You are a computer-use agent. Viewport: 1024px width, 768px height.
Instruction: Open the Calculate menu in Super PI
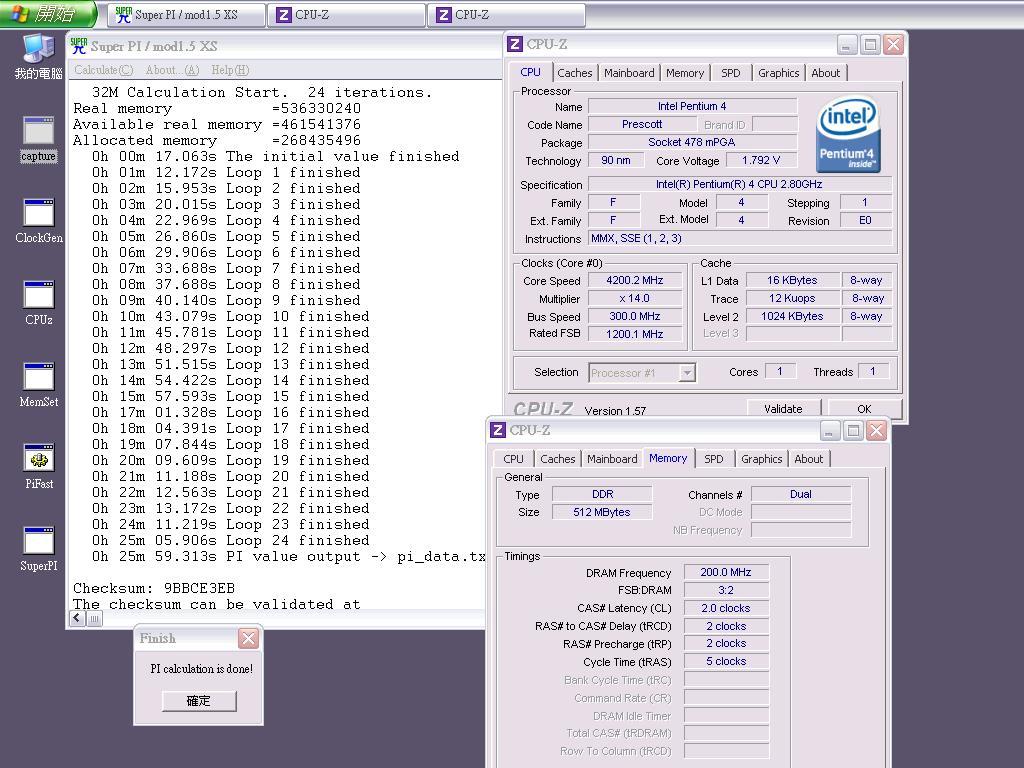pos(103,70)
